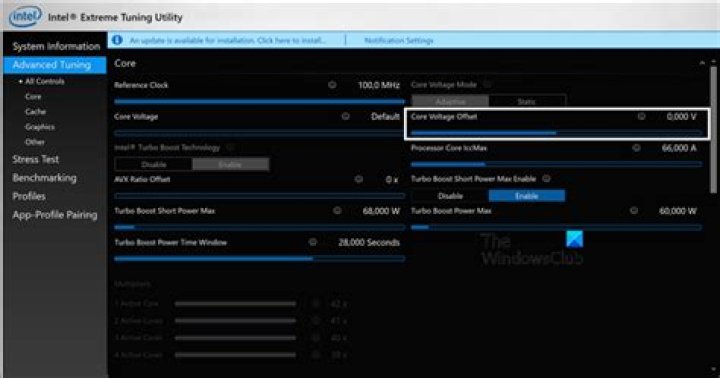Click the update available install link
This screenshot has width=720, height=378.
pyautogui.click(x=228, y=40)
